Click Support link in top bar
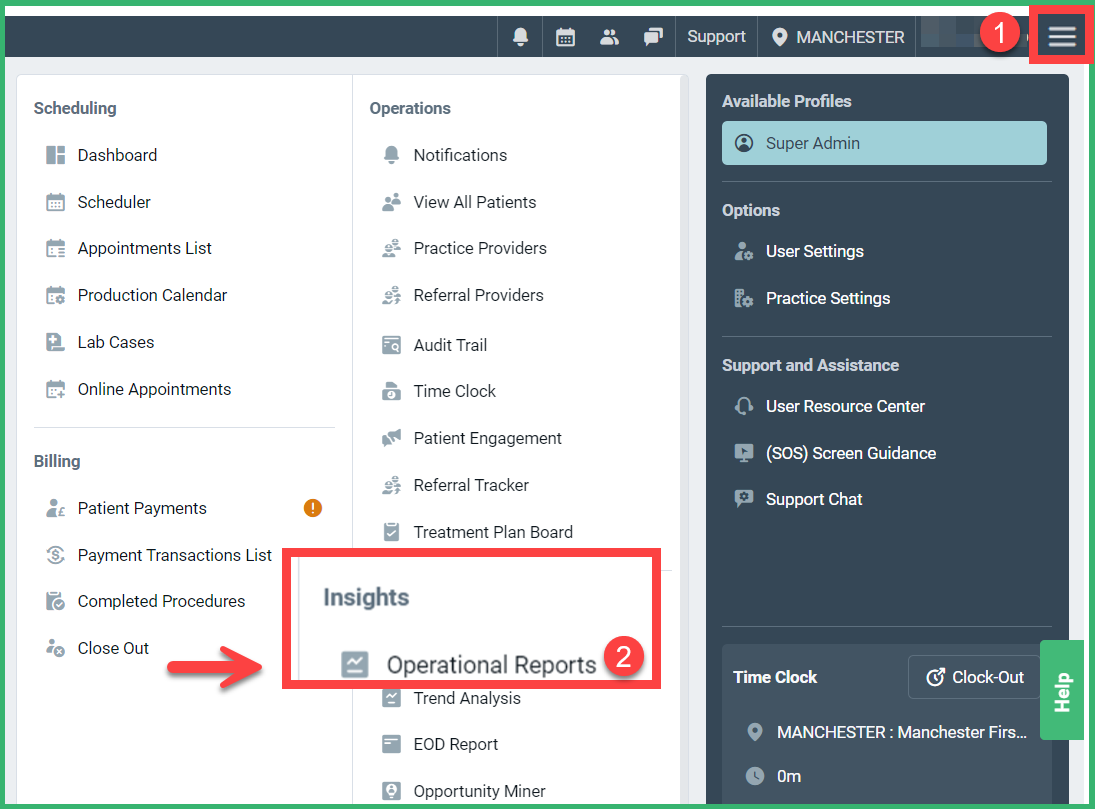This screenshot has height=809, width=1095. (x=716, y=36)
